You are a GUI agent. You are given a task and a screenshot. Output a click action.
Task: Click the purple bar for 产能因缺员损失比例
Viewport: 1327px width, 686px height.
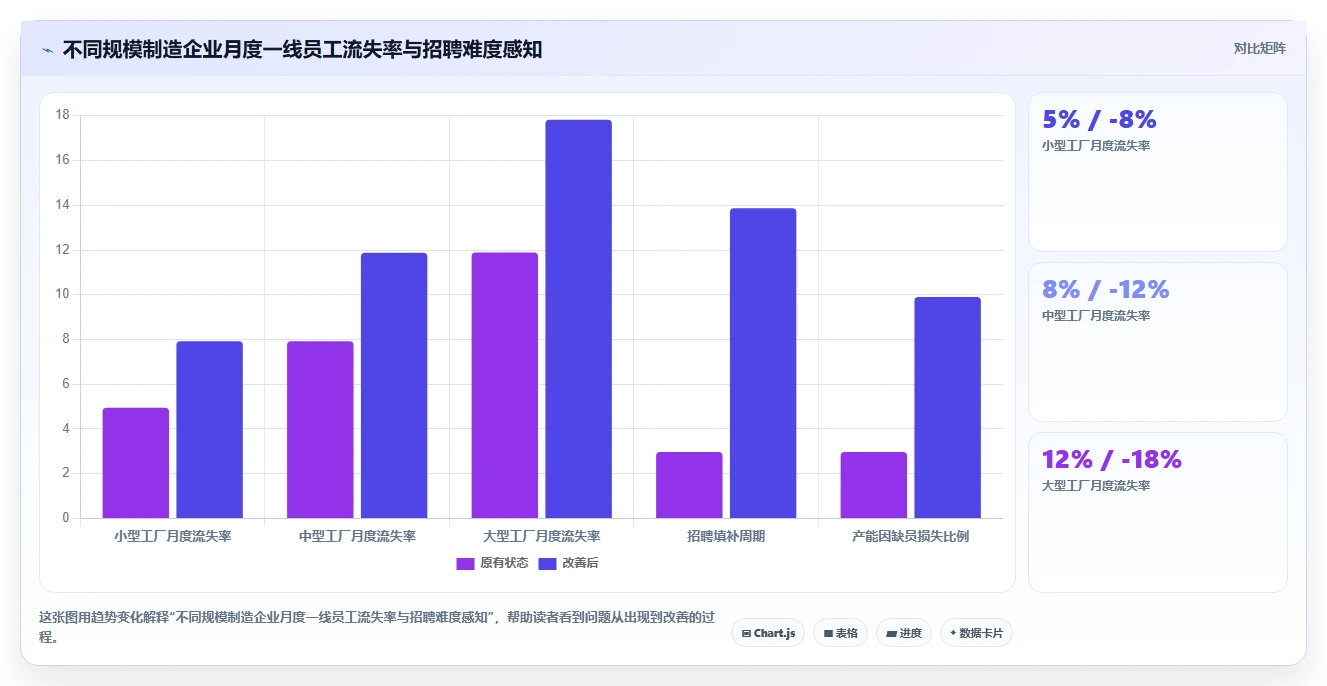tap(874, 485)
